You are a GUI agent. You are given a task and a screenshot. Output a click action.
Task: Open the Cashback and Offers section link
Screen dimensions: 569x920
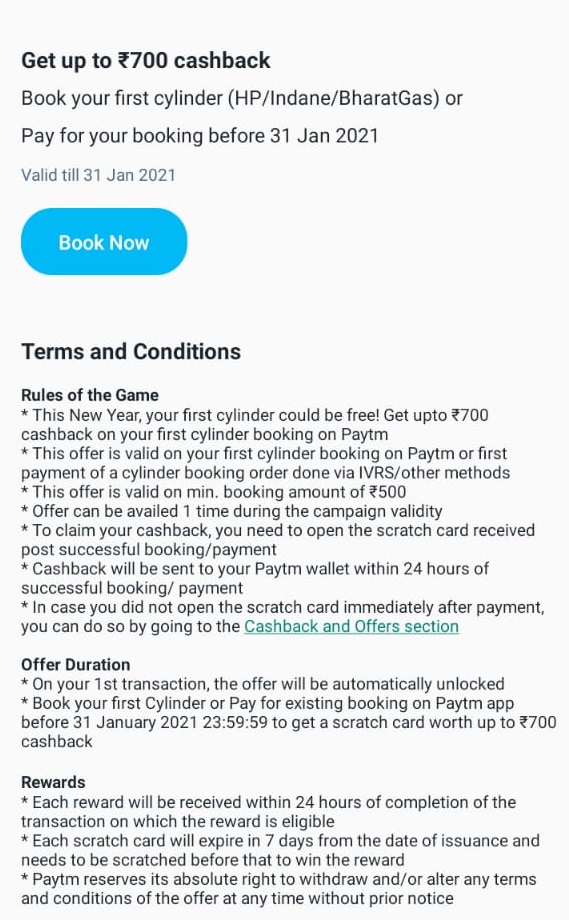point(351,626)
